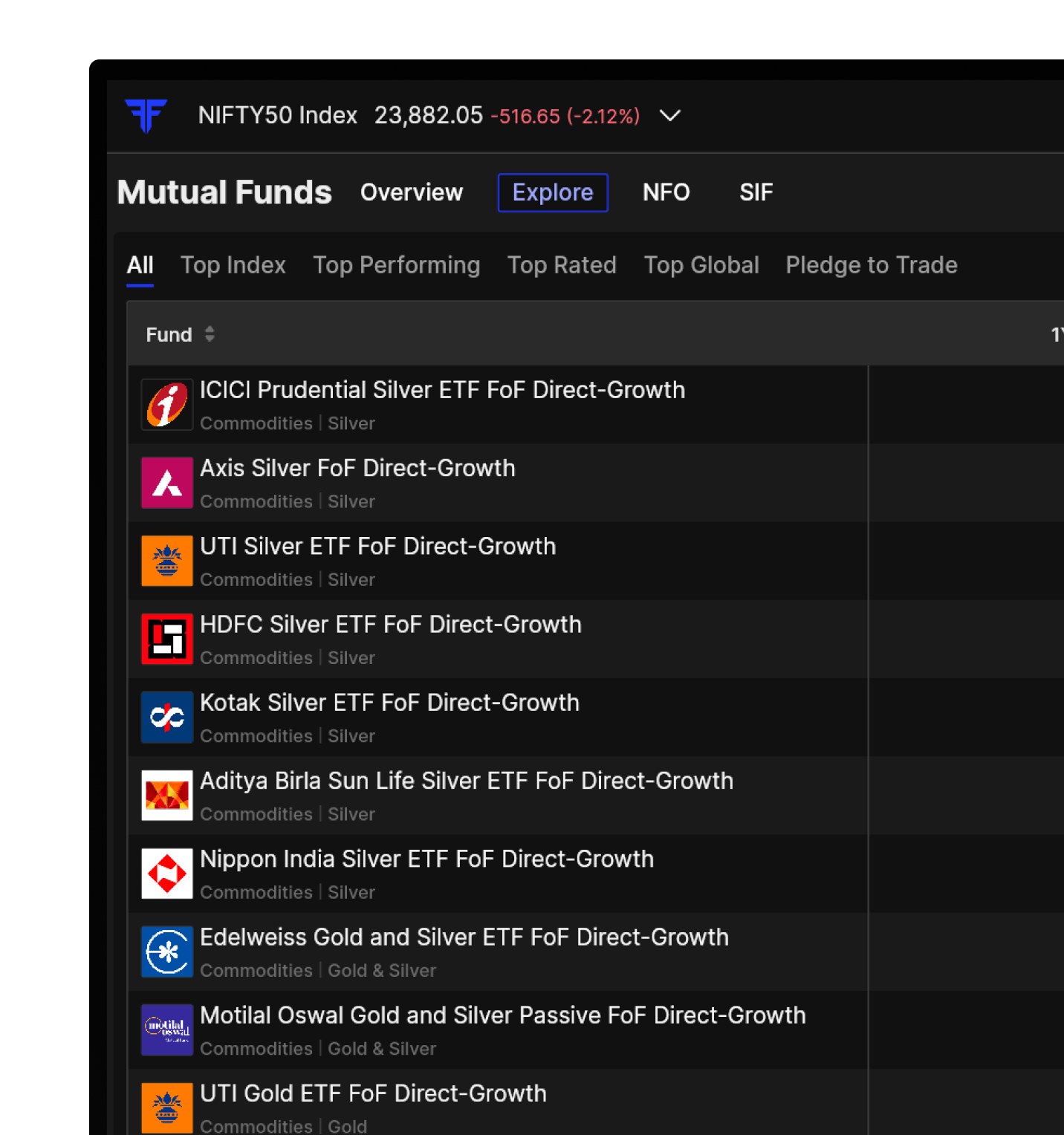Click the Aditya Birla Sun Life logo
Viewport: 1064px width, 1135px height.
click(x=167, y=796)
